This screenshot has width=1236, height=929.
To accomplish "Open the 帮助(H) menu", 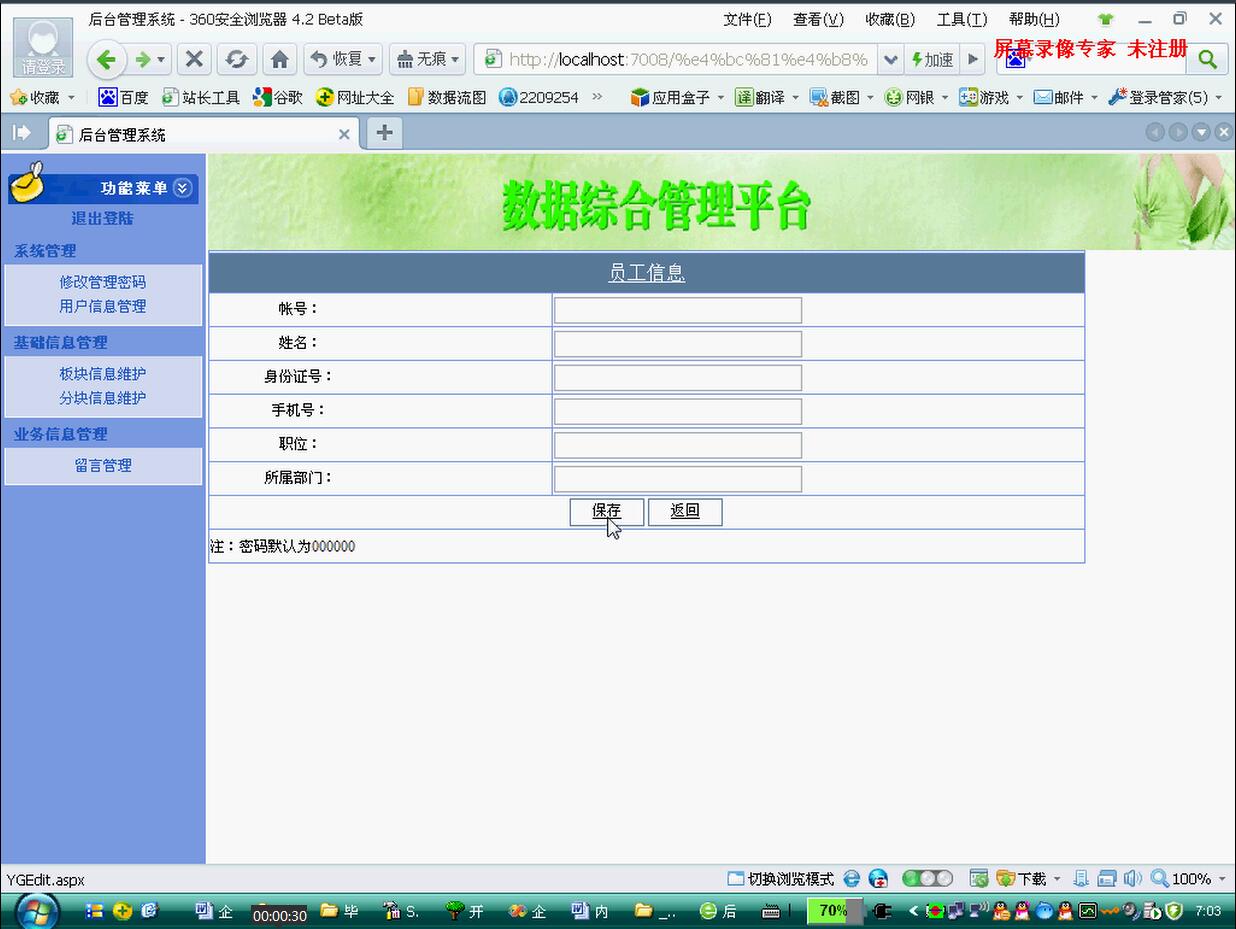I will tap(1034, 19).
